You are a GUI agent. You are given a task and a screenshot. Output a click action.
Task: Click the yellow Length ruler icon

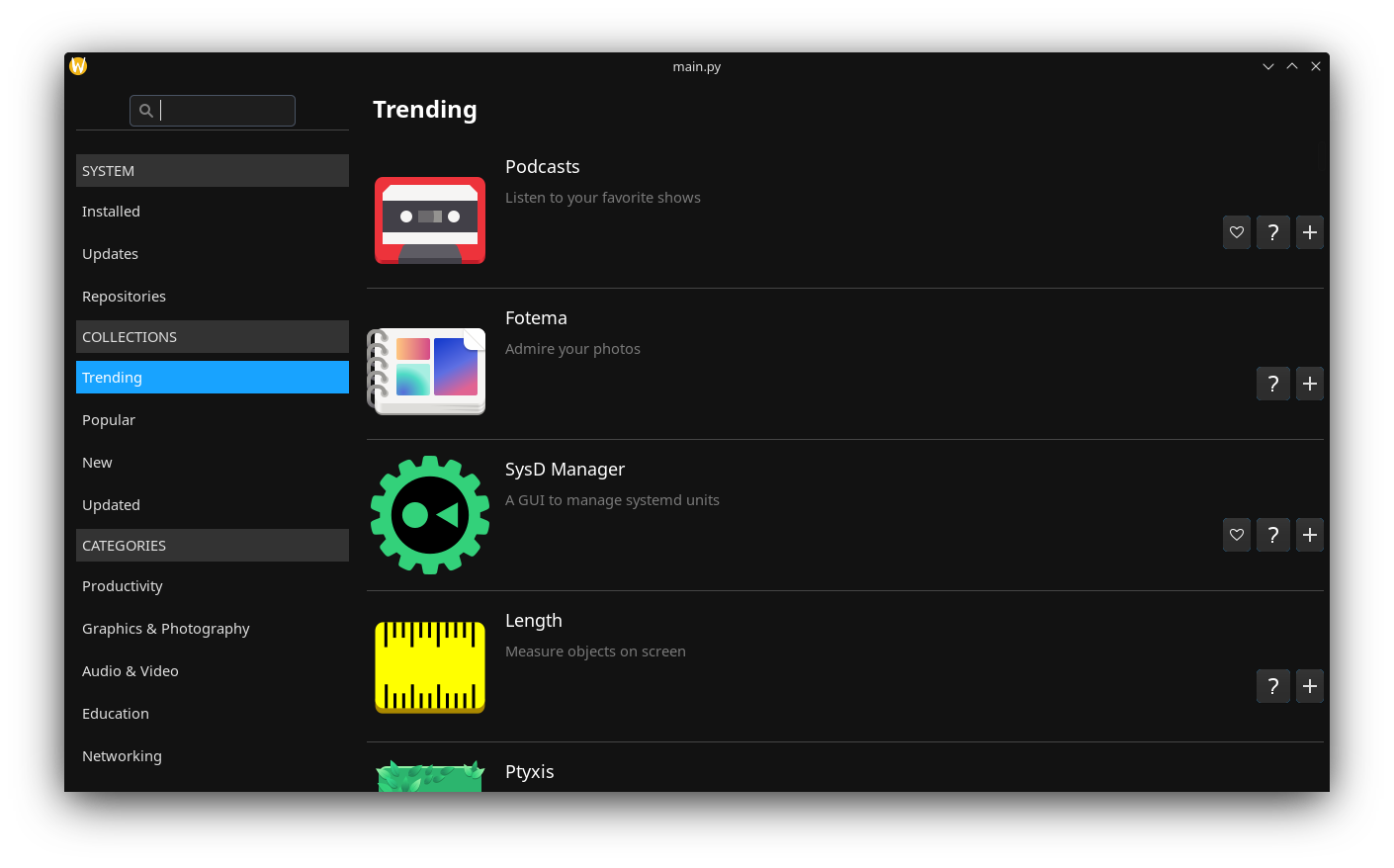[429, 666]
